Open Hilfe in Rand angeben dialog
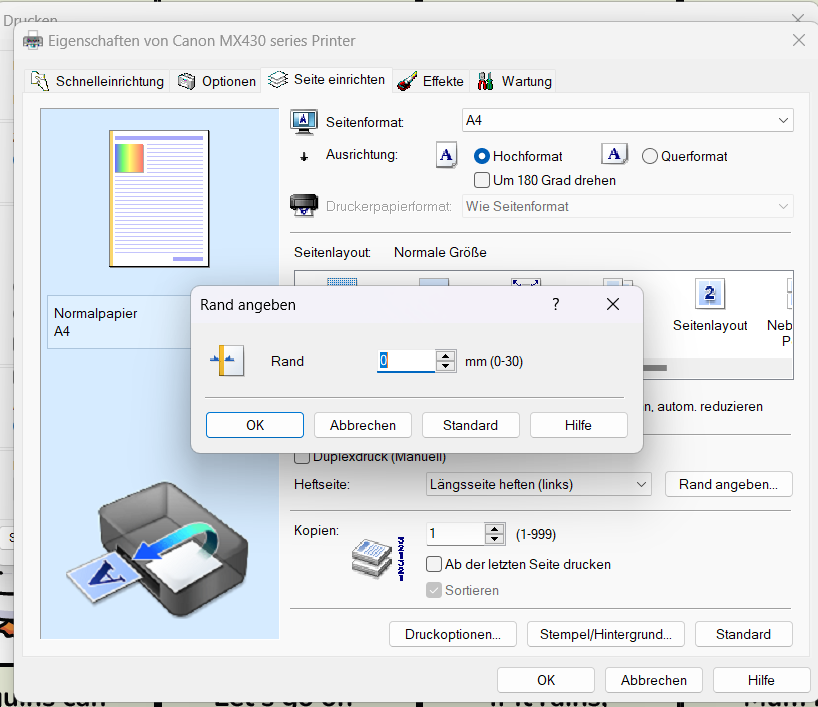Screen dimensions: 818x707 [579, 425]
